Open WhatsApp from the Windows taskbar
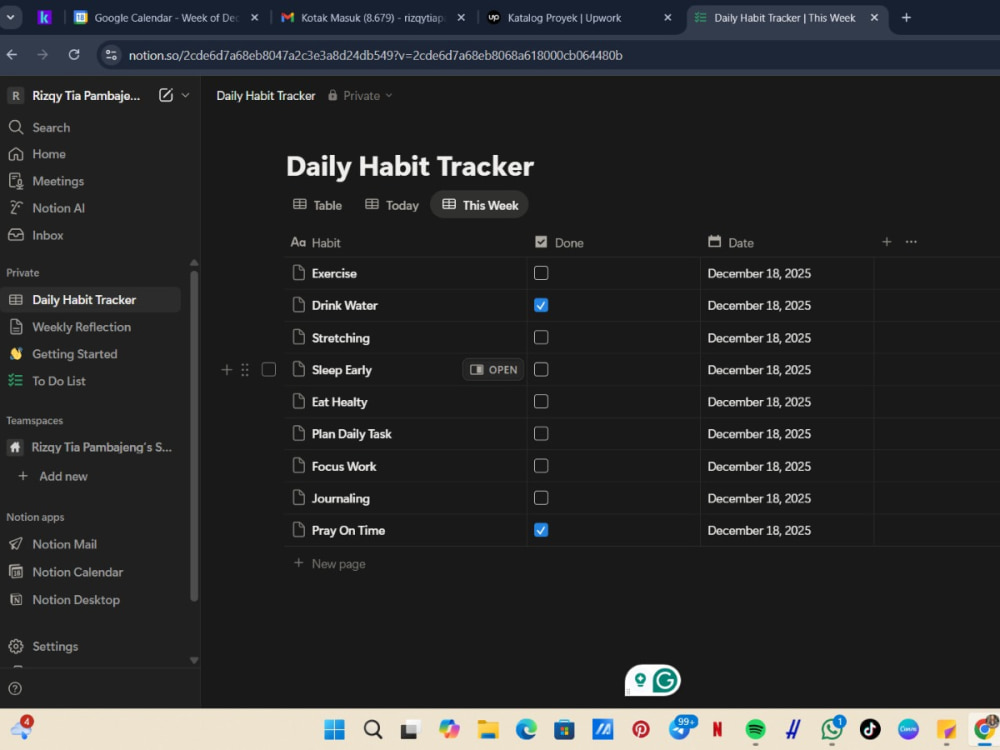This screenshot has width=1000, height=750. coord(832,729)
